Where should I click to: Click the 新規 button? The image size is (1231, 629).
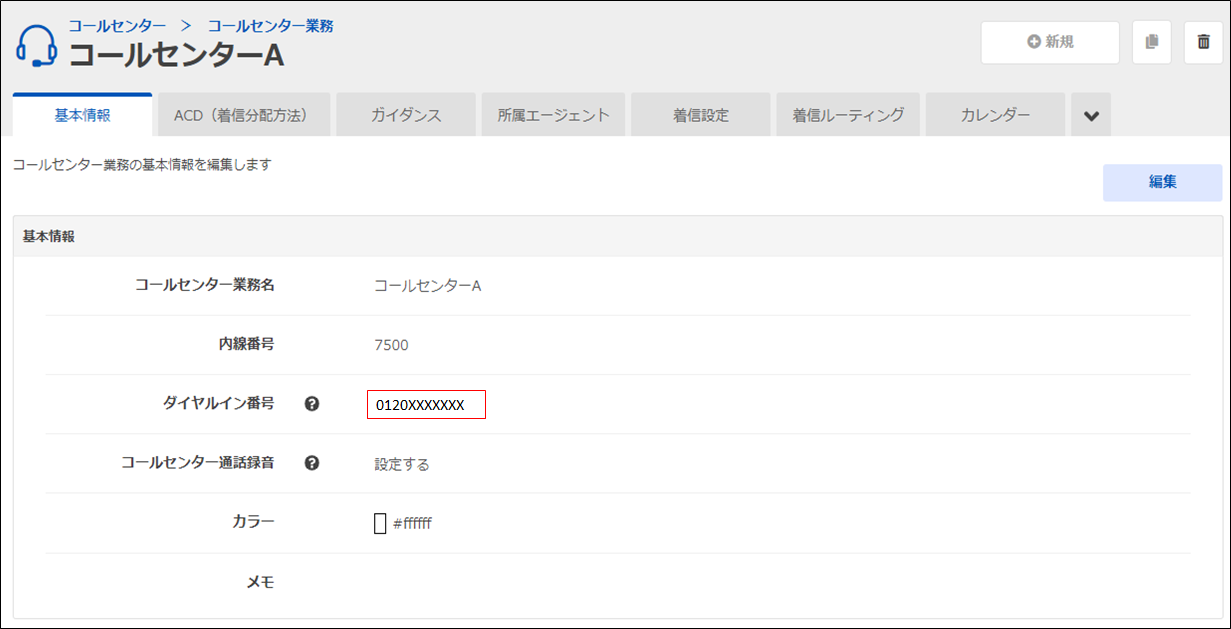[x=1050, y=42]
